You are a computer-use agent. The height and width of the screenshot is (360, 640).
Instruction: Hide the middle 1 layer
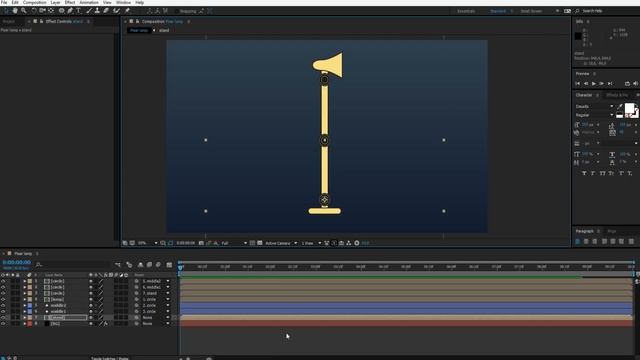coord(3,311)
